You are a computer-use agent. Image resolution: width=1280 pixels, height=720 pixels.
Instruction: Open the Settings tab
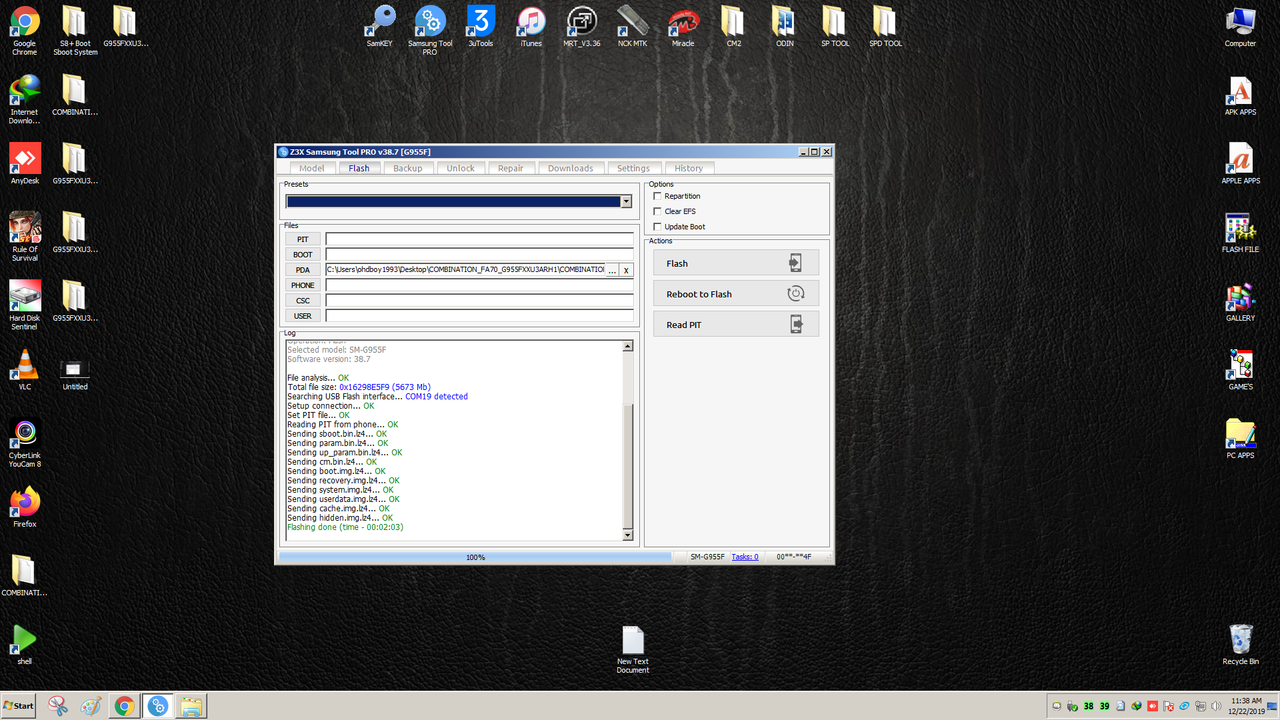(x=634, y=168)
